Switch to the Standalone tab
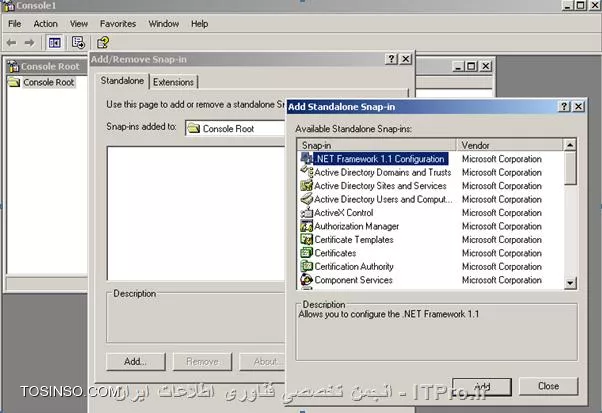Image resolution: width=602 pixels, height=413 pixels. click(x=122, y=81)
